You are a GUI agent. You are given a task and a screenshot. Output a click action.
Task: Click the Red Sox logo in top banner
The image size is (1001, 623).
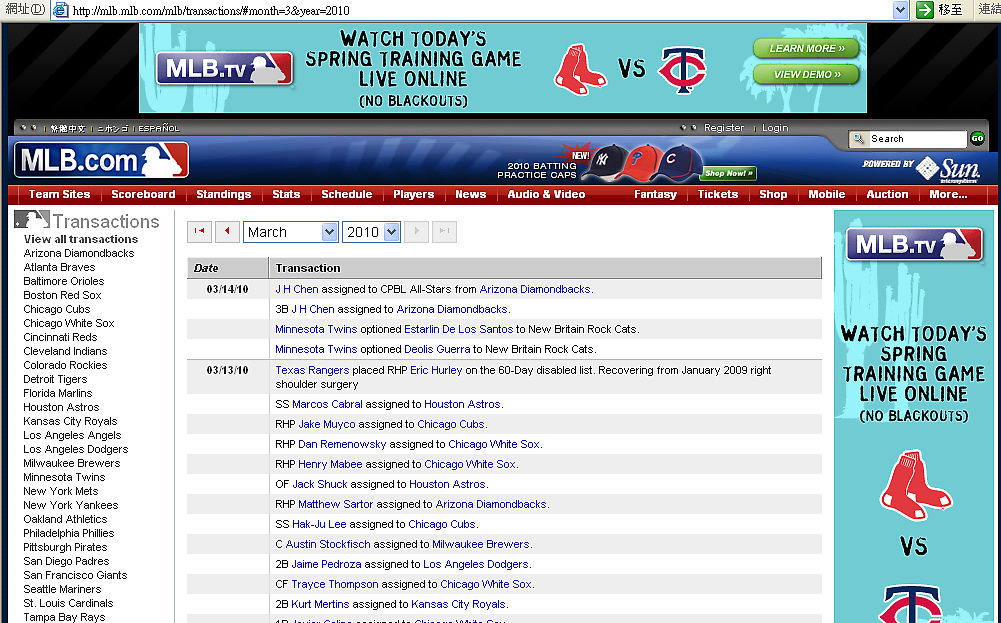point(579,70)
